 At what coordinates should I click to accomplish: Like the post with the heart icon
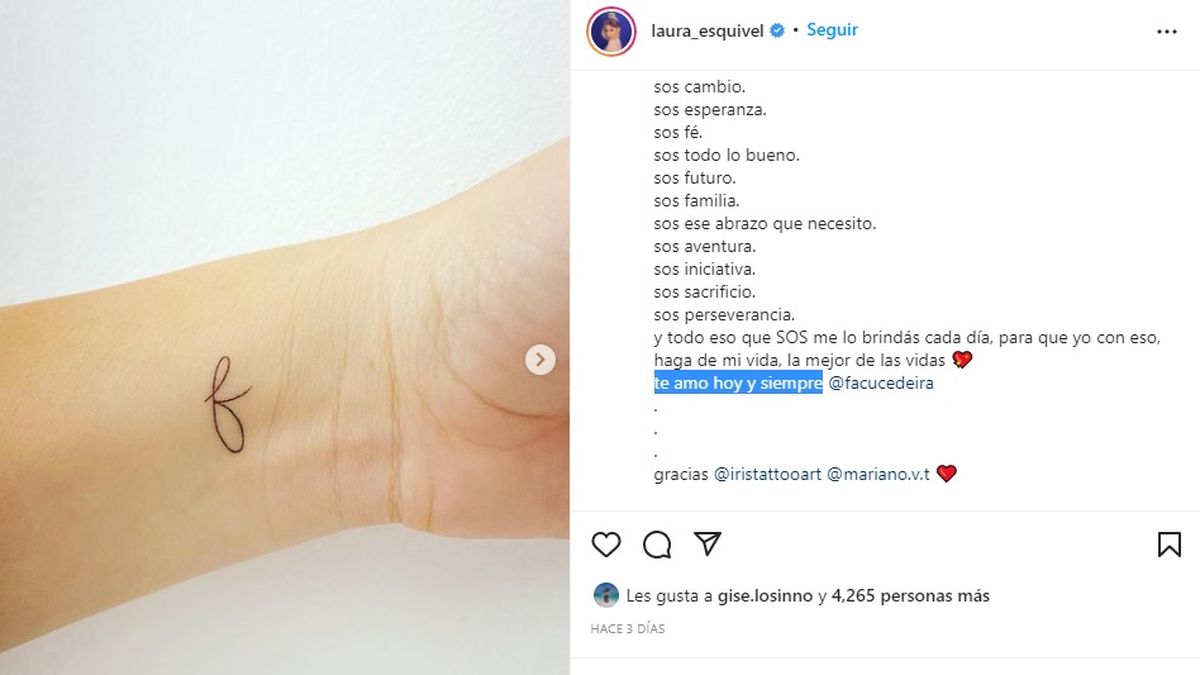(x=606, y=544)
